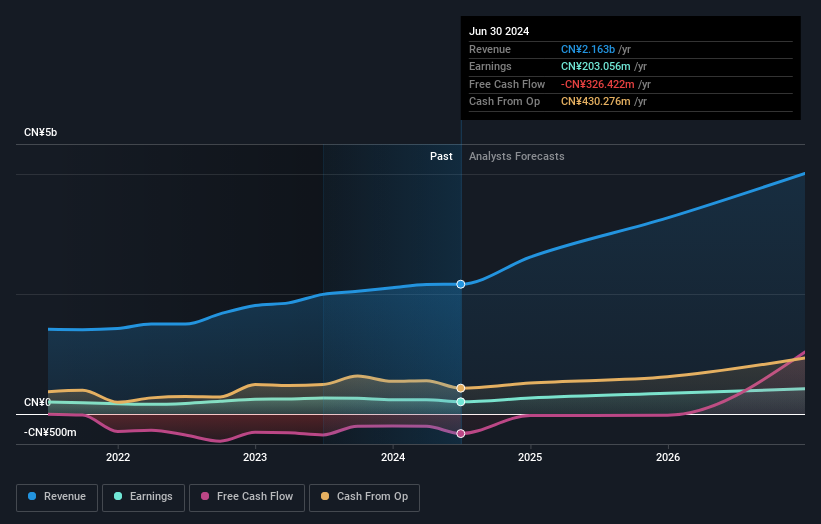Click the CN¥2.163b revenue value
The height and width of the screenshot is (524, 821).
click(x=587, y=49)
